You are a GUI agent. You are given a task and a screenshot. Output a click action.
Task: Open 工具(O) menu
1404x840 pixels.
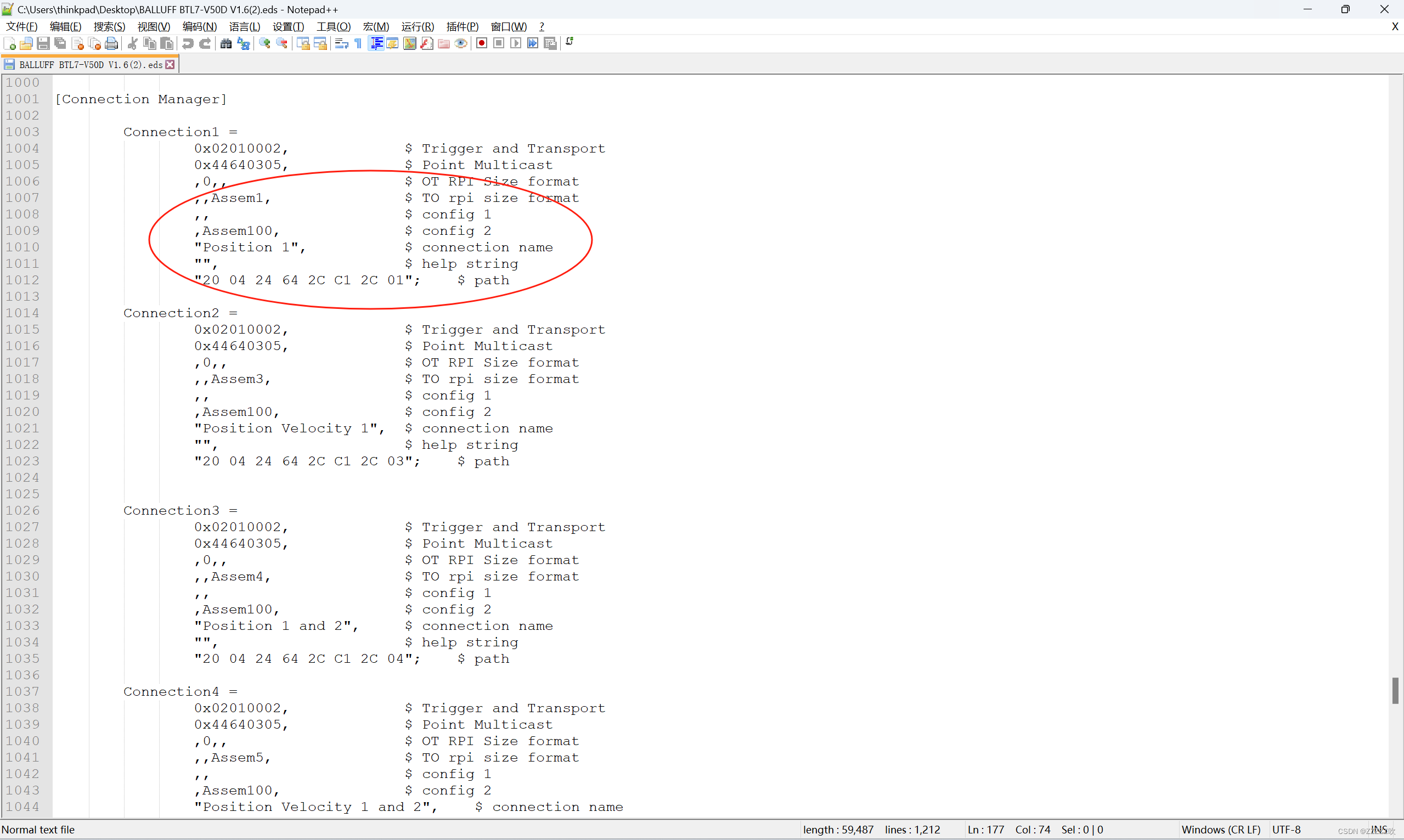click(x=334, y=26)
